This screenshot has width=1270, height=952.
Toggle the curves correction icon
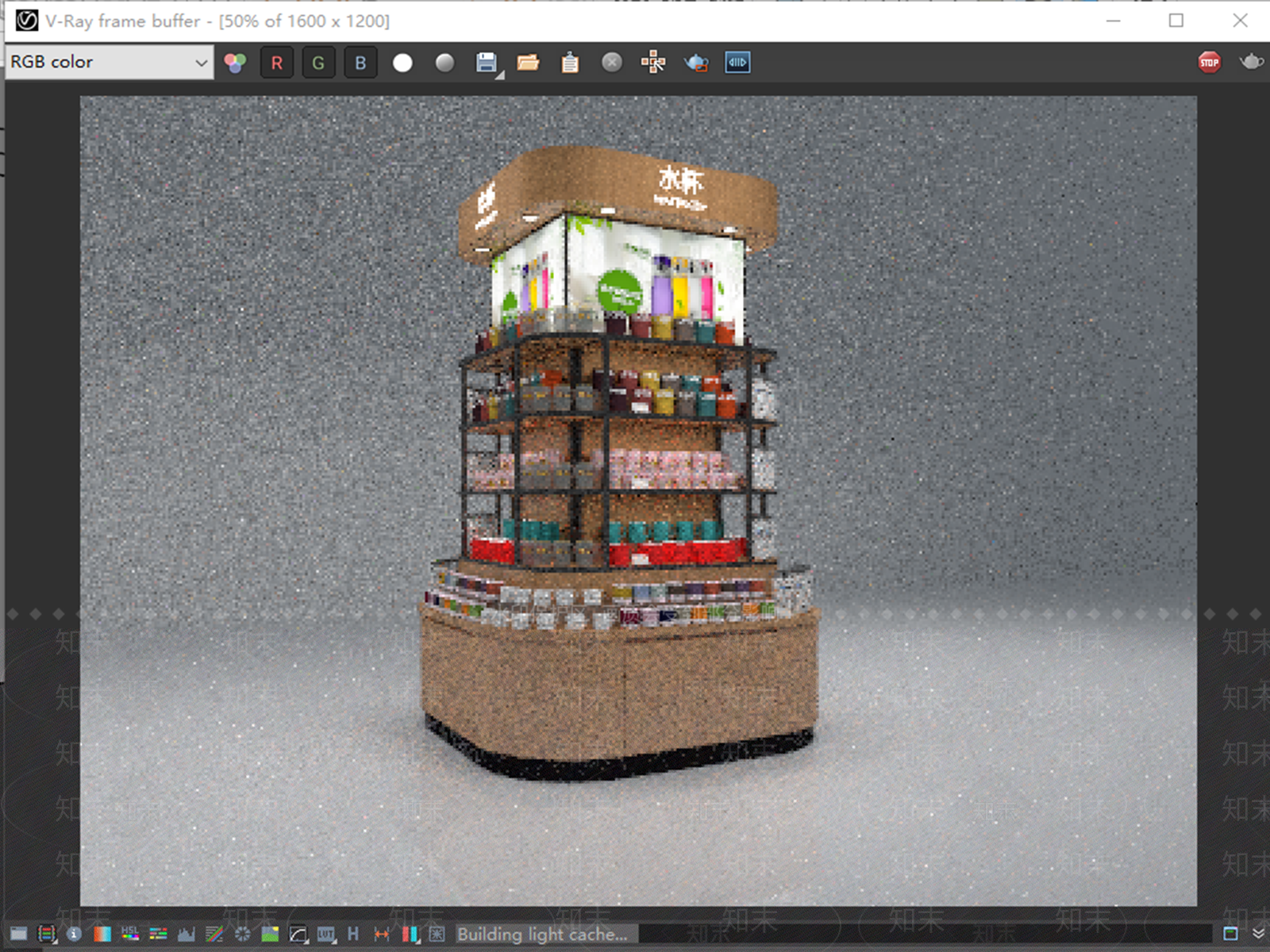214,934
